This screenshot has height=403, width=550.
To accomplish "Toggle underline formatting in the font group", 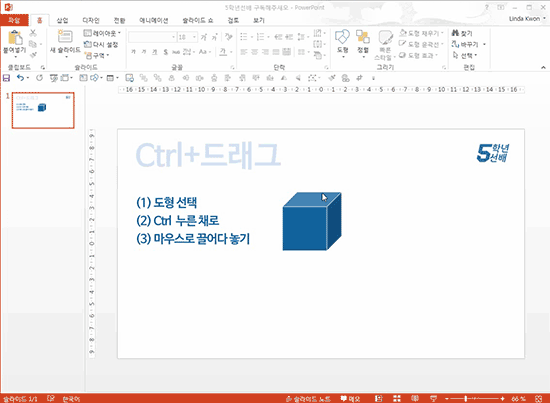I will [155, 52].
